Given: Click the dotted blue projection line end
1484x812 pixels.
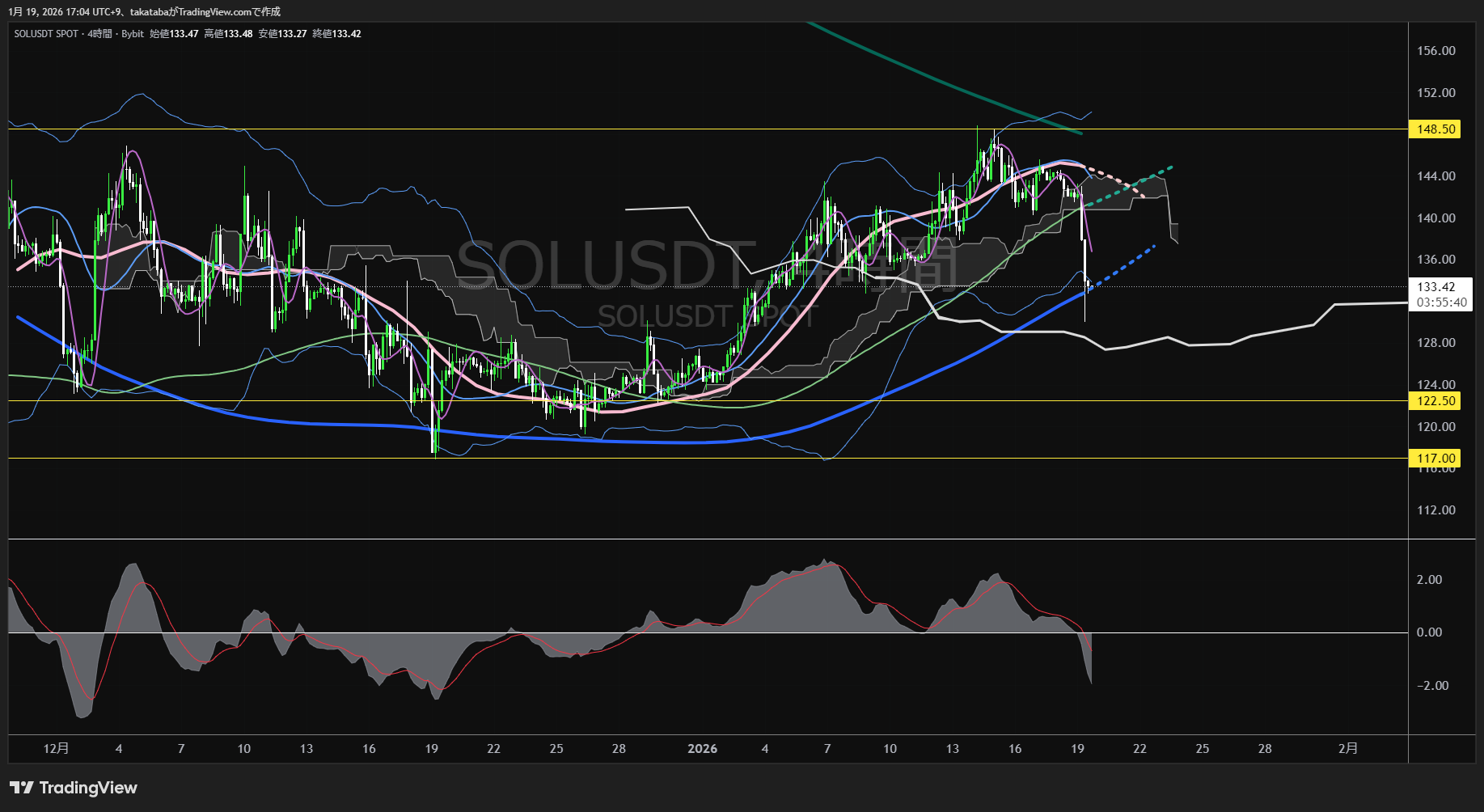Looking at the screenshot, I should coord(1153,245).
